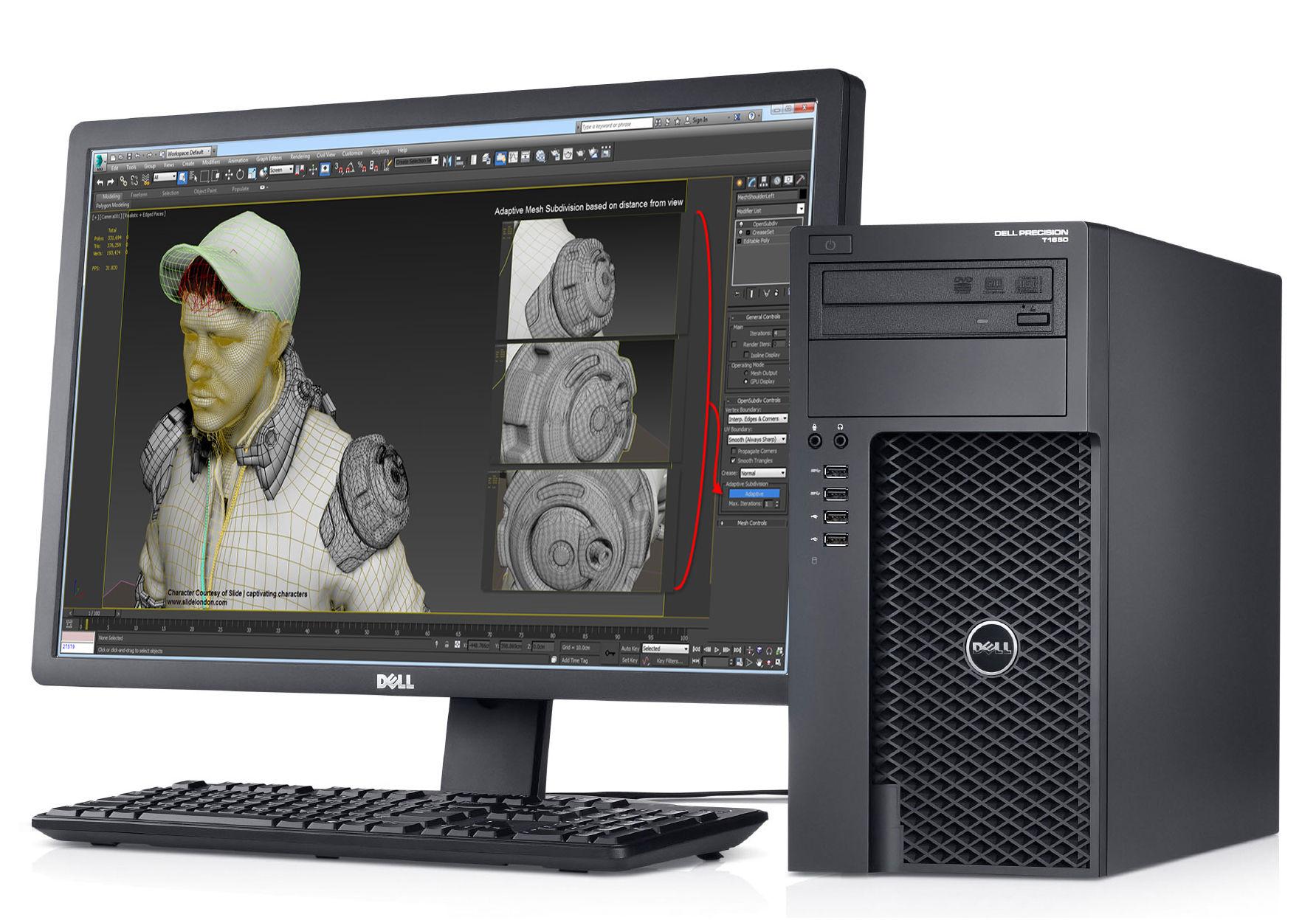Select the Bind to Space Warp tool
Viewport: 1316px width, 920px height.
tap(146, 181)
